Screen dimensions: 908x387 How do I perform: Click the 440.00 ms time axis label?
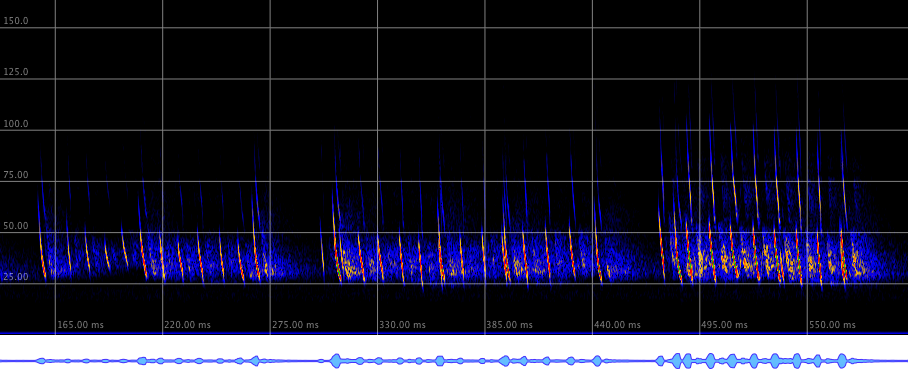point(617,325)
